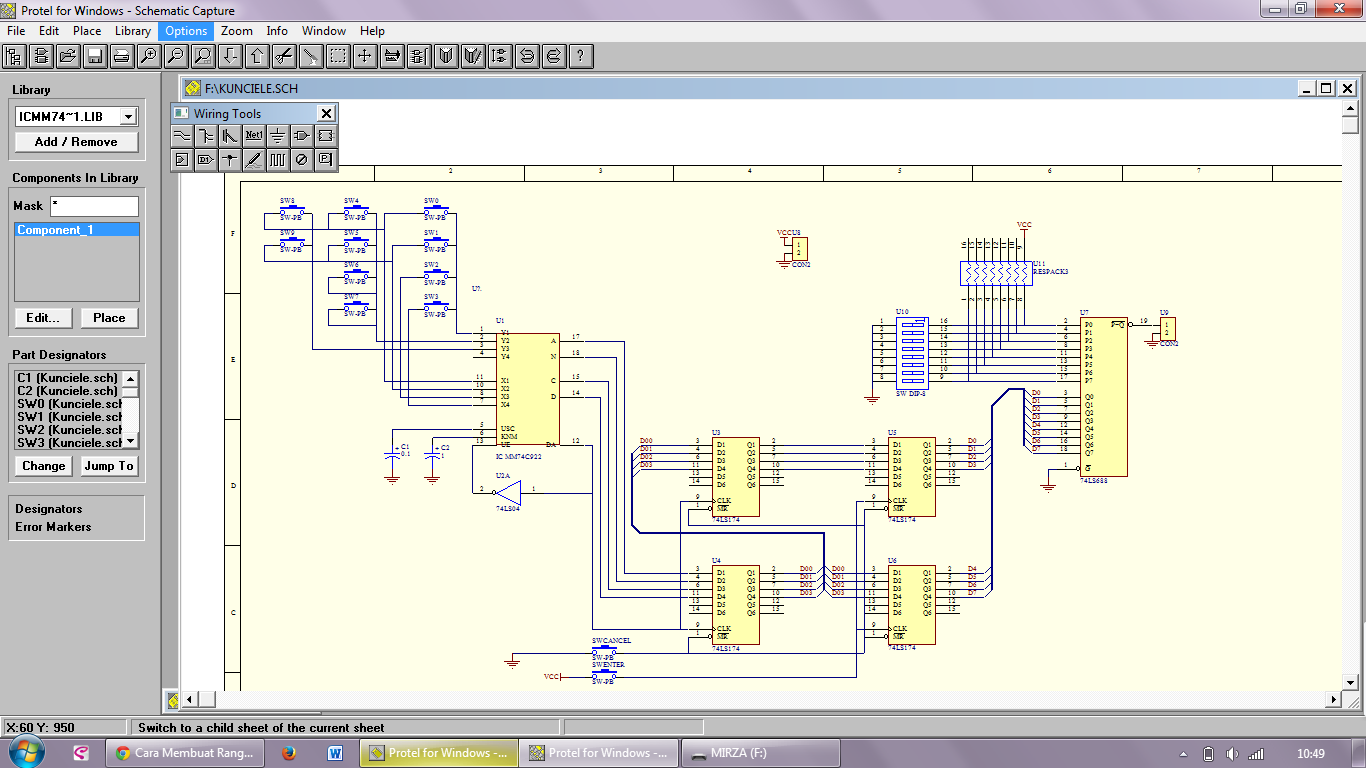Screen dimensions: 1366x768
Task: Open the Library menu
Action: pyautogui.click(x=132, y=31)
